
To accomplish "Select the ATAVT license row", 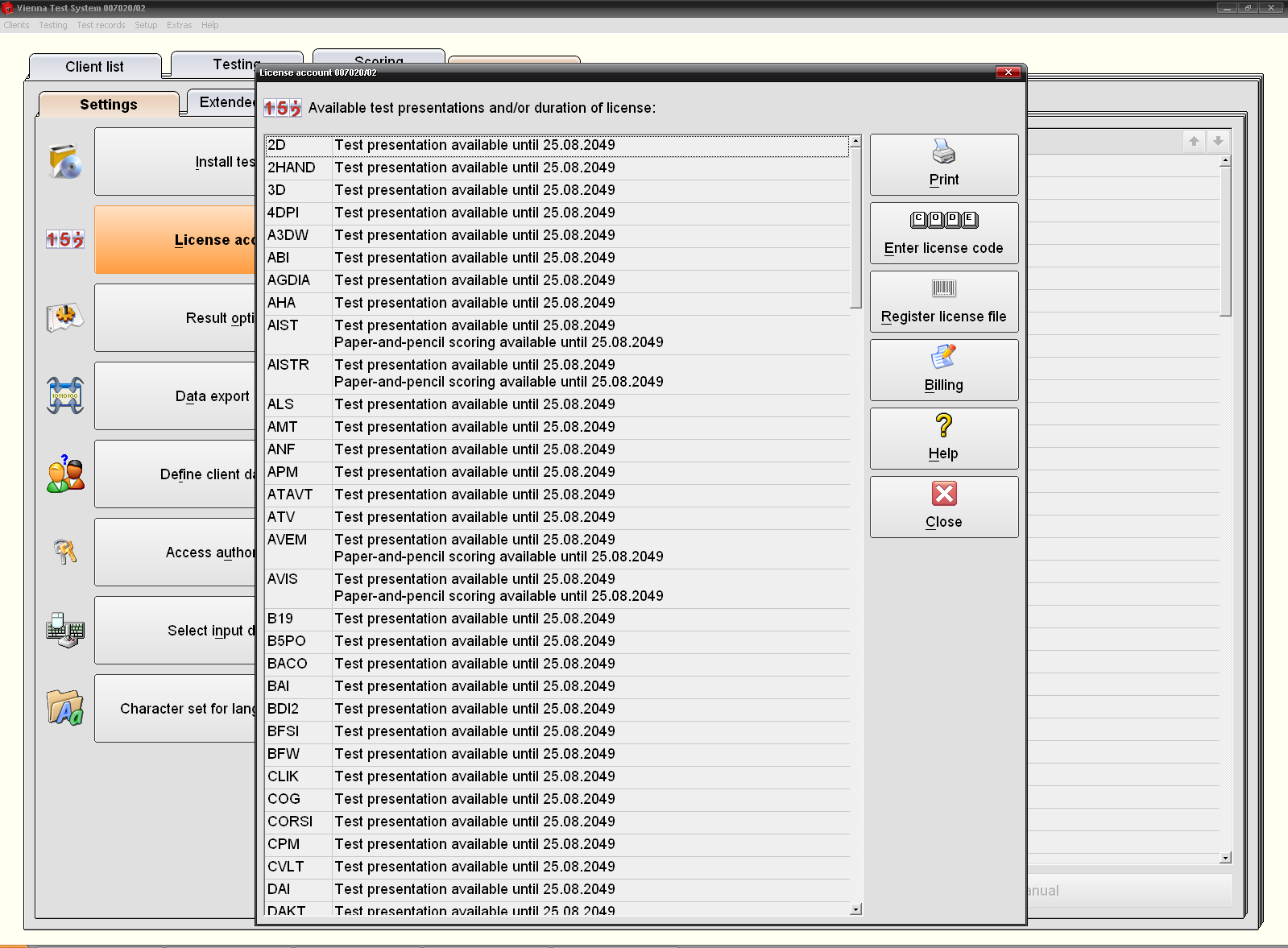I will [x=557, y=495].
